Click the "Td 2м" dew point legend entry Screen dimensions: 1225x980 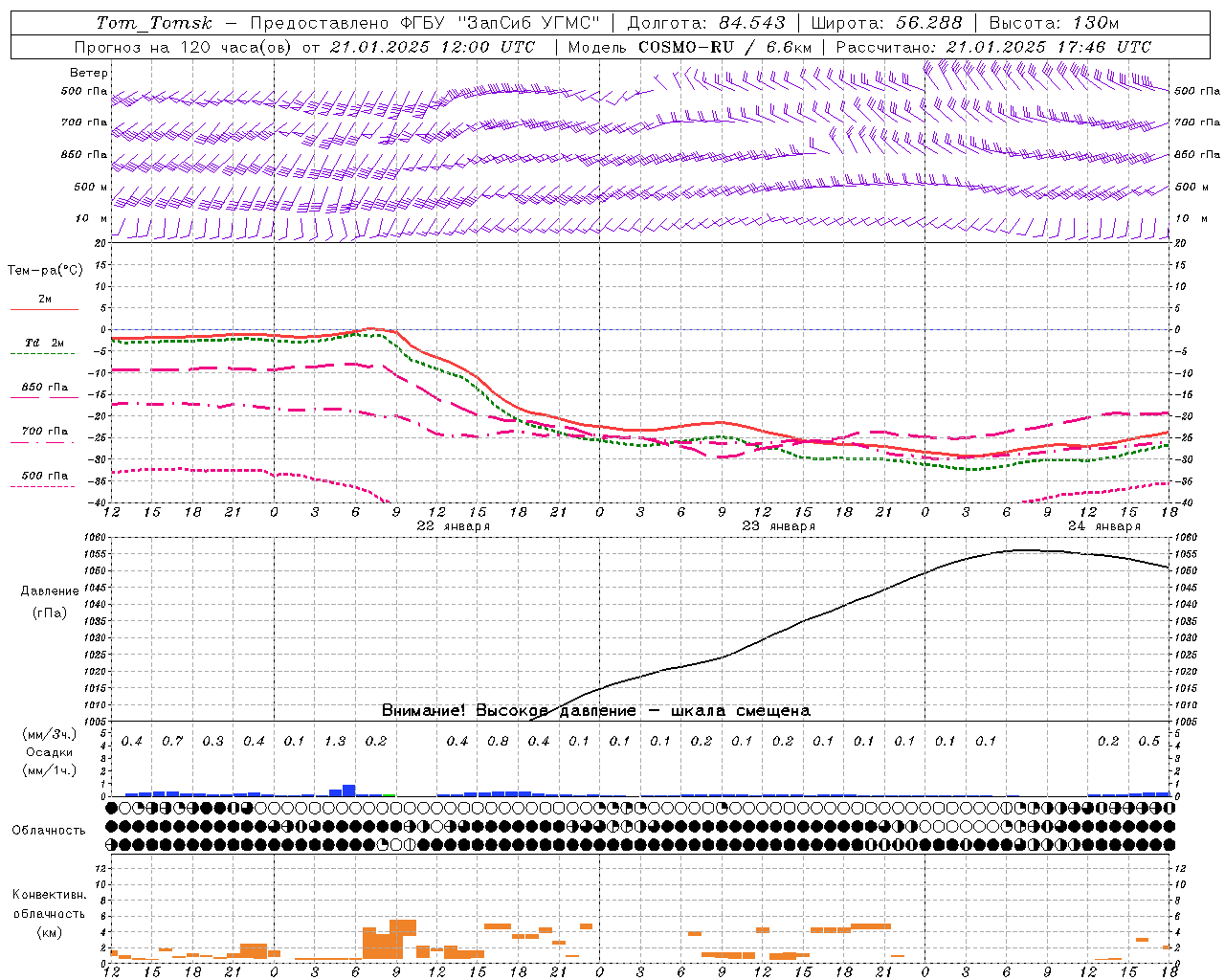[x=44, y=343]
